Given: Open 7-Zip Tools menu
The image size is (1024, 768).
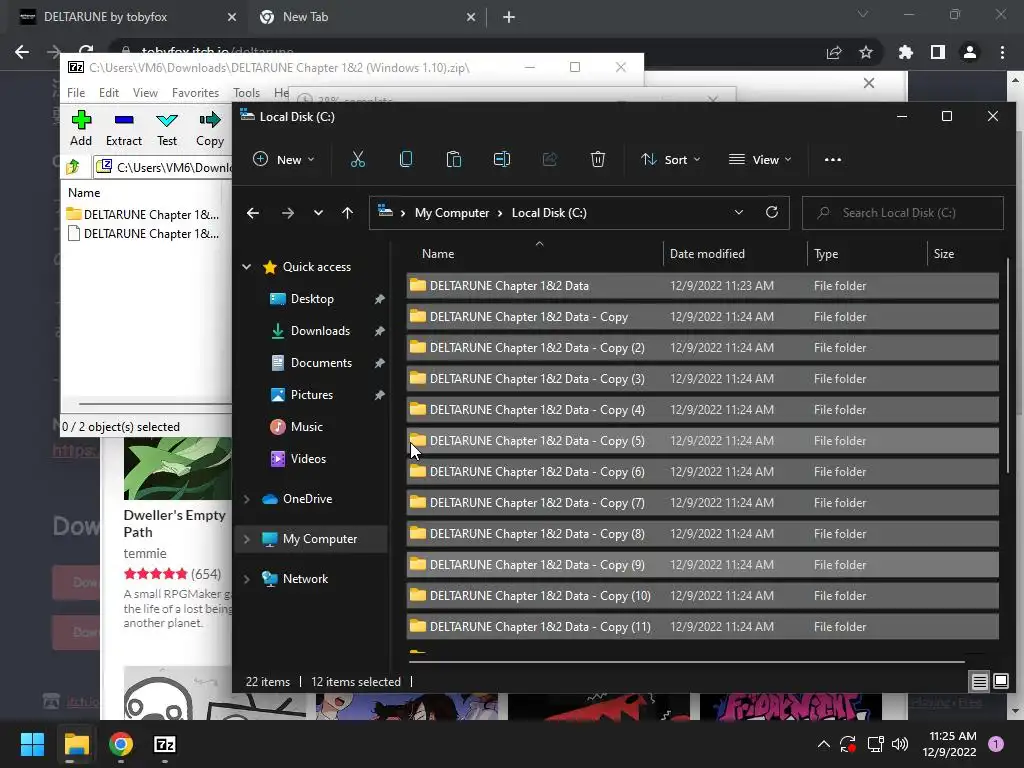Looking at the screenshot, I should pos(246,93).
